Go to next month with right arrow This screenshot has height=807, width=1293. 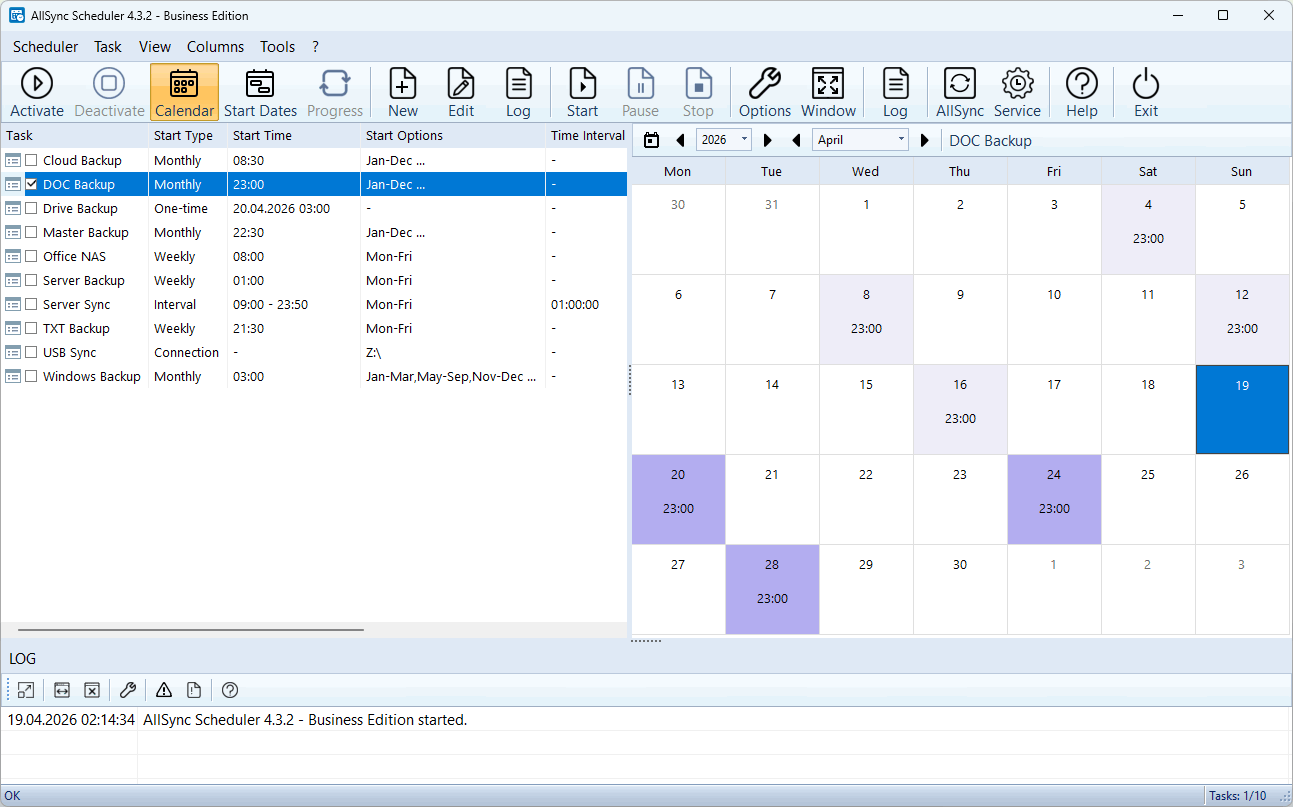925,141
